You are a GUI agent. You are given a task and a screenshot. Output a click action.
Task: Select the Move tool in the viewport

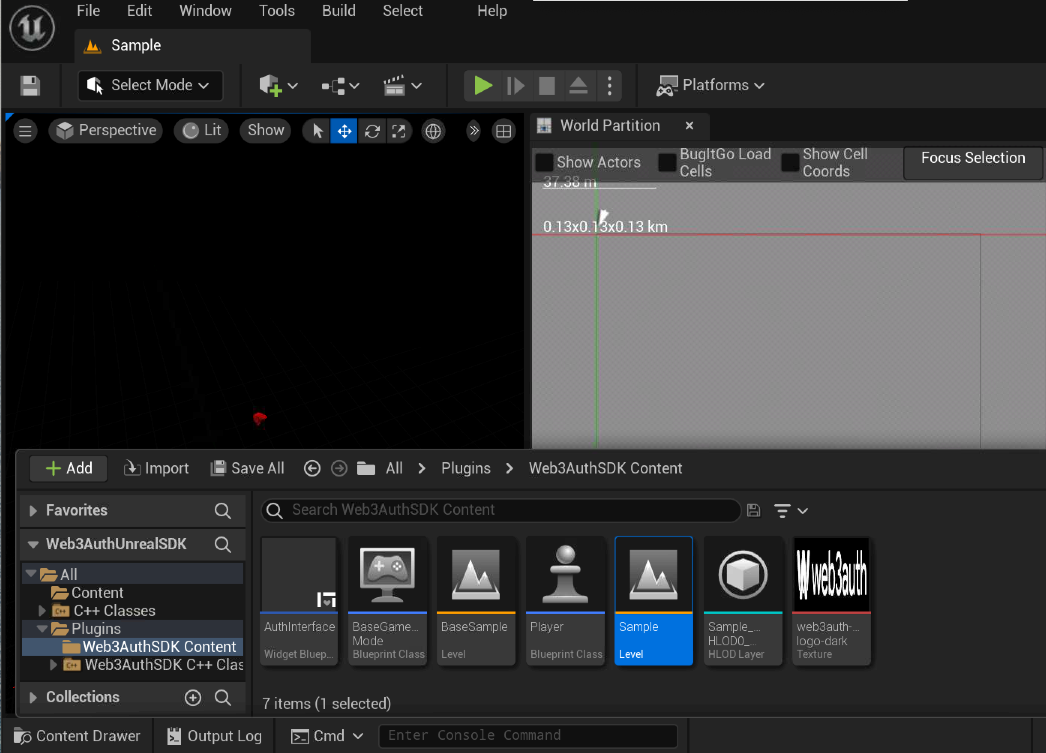click(x=344, y=131)
